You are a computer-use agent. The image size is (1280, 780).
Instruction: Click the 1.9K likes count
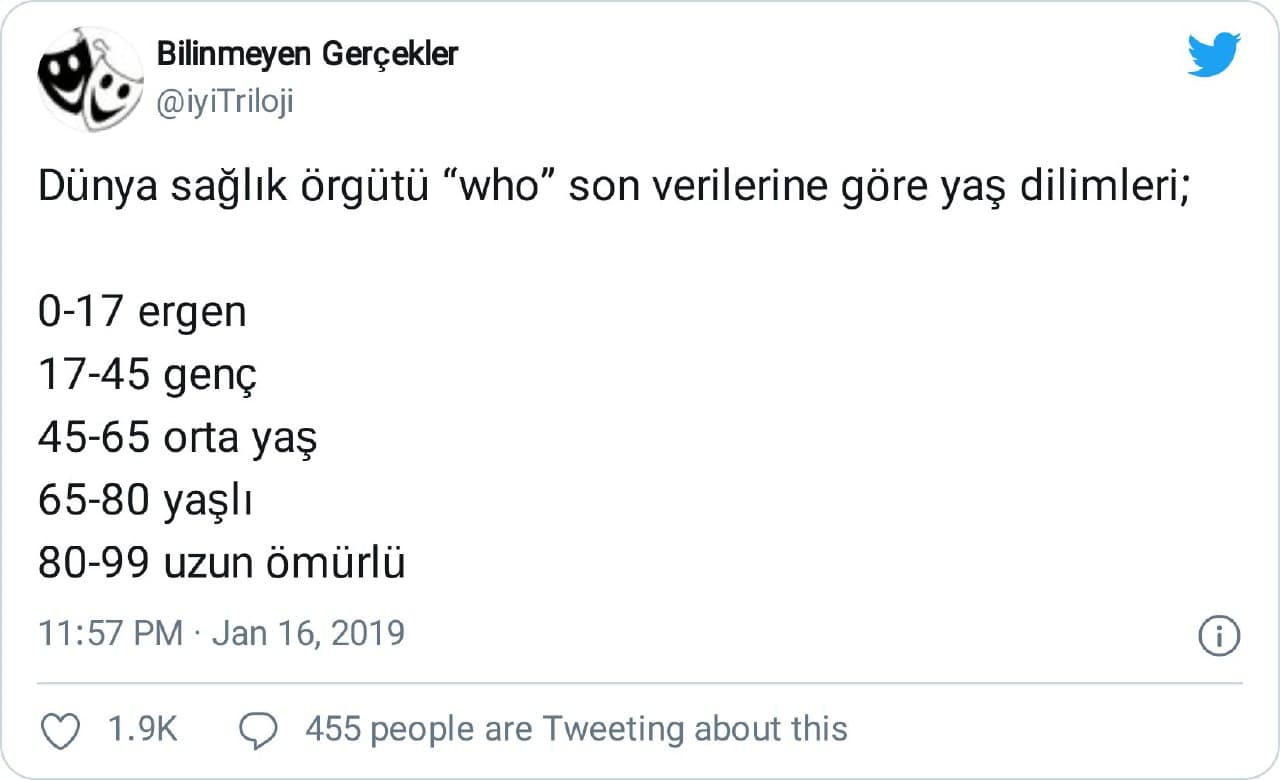coord(142,730)
